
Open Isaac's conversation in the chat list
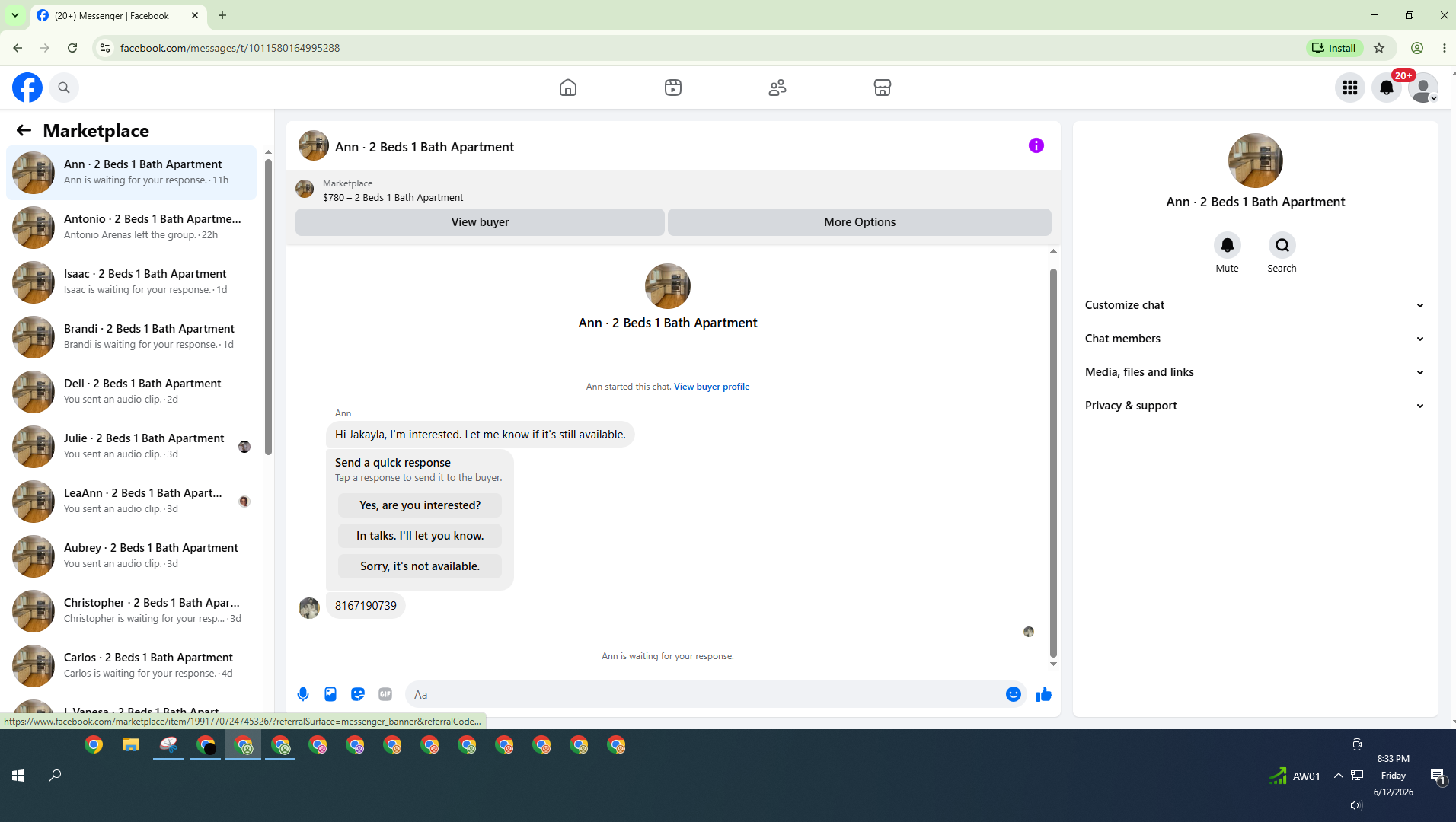point(131,282)
